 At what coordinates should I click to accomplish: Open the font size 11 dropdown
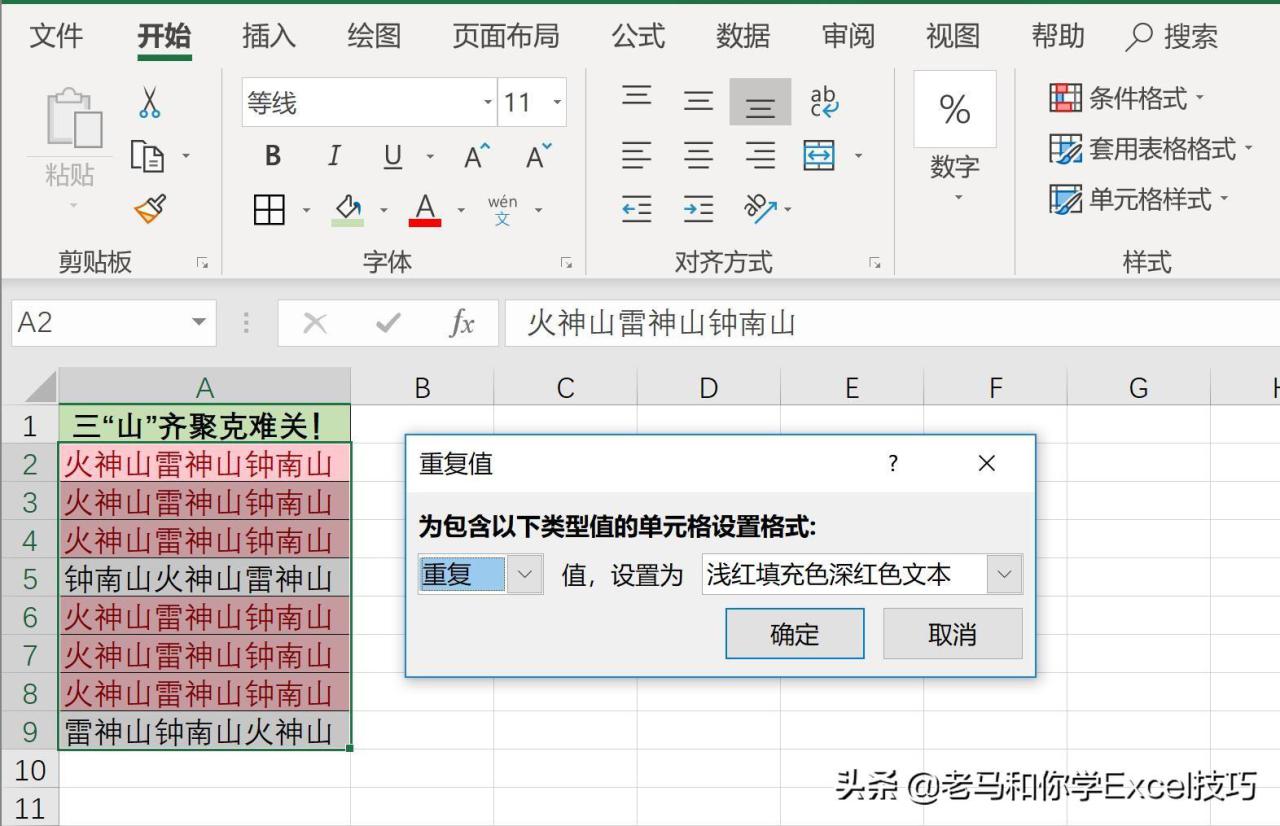point(557,103)
